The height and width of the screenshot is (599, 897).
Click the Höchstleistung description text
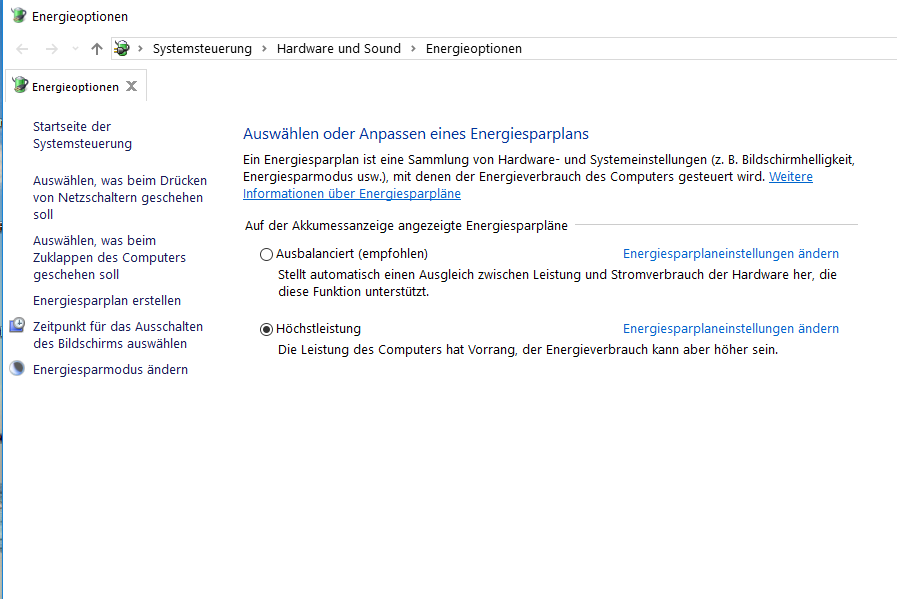point(528,350)
